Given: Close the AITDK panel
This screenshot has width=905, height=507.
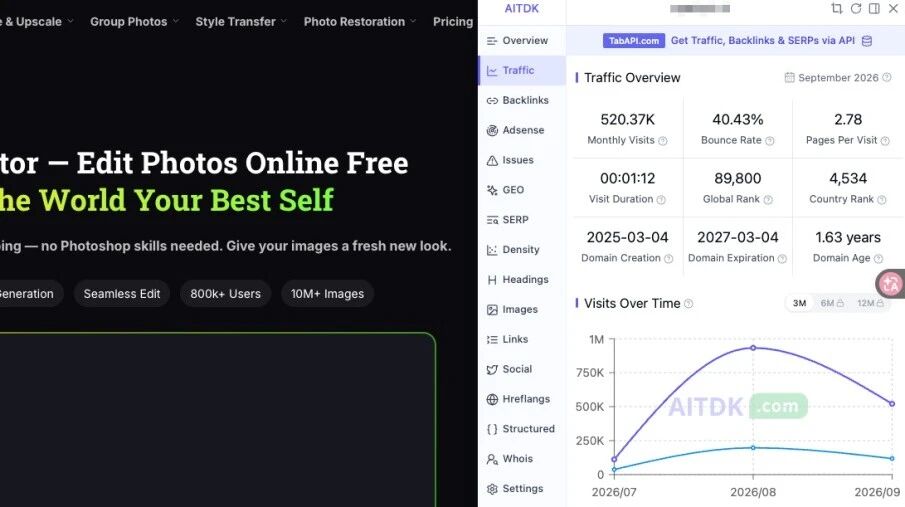Looking at the screenshot, I should pyautogui.click(x=893, y=8).
